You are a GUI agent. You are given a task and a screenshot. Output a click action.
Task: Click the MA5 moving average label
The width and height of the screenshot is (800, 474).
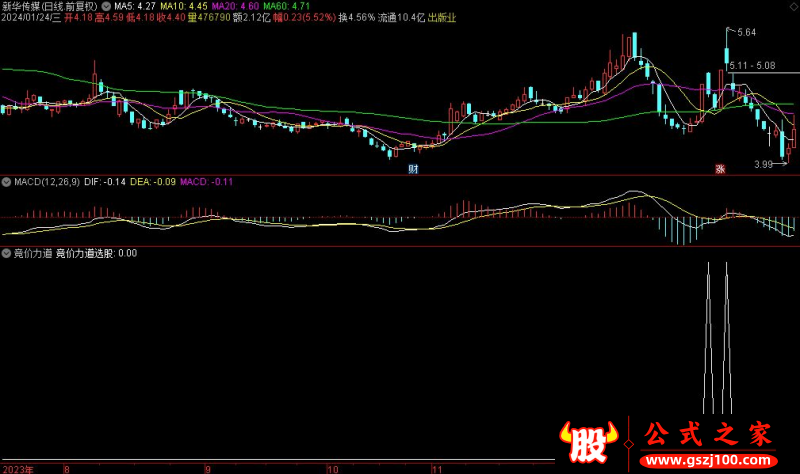pyautogui.click(x=140, y=5)
